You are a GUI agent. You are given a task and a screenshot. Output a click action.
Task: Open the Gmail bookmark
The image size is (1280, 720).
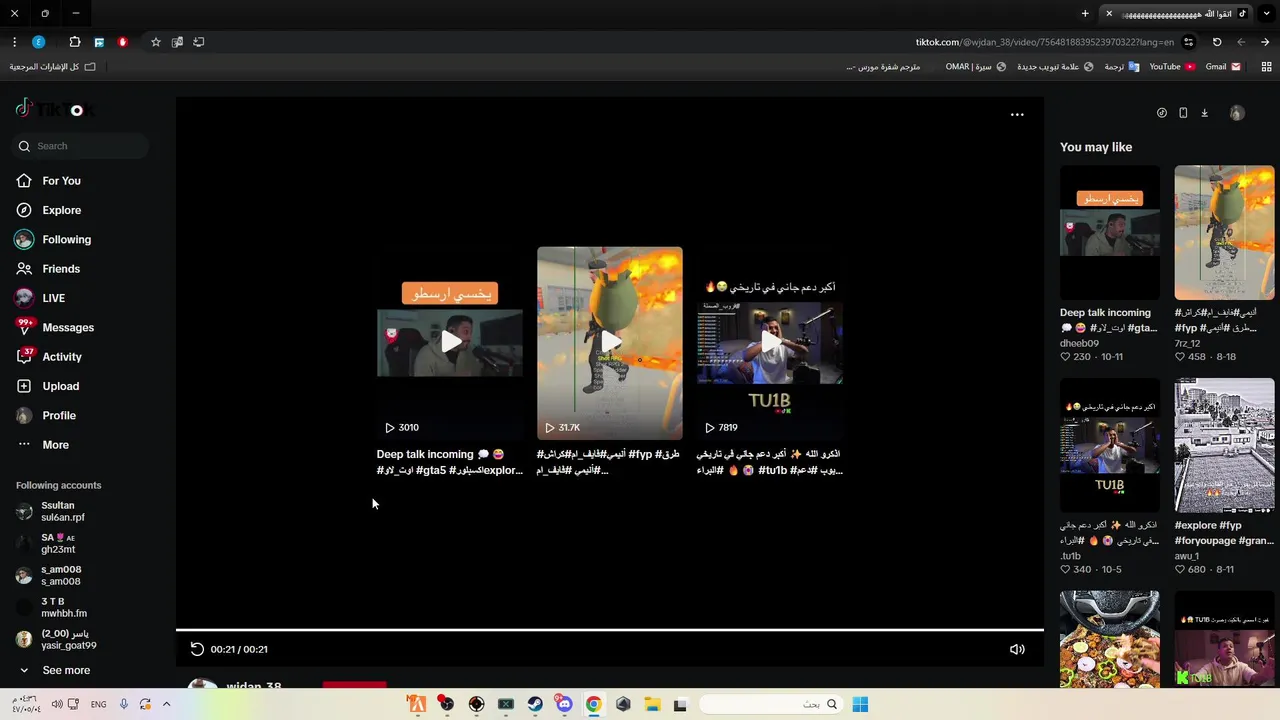point(1223,67)
